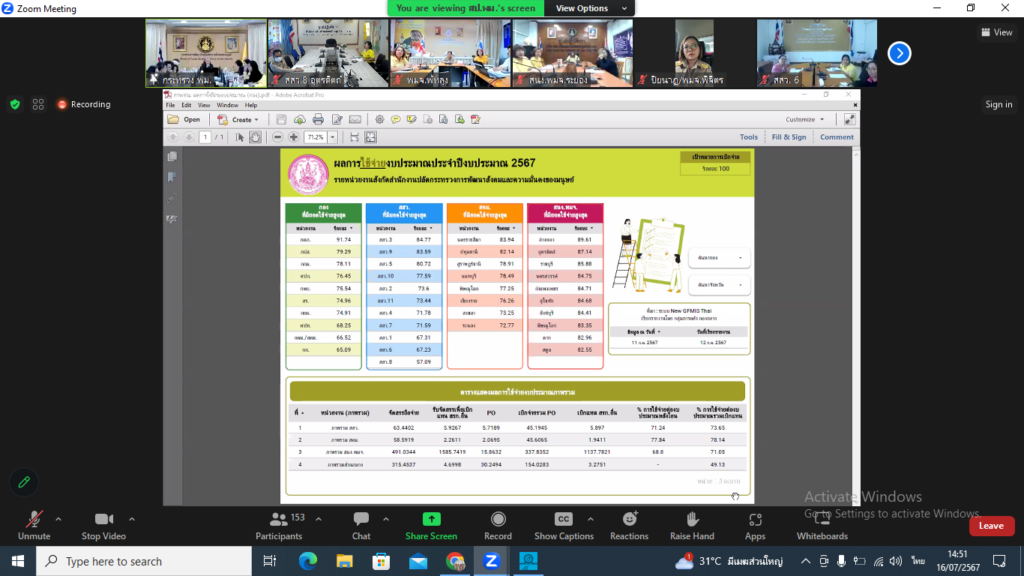Image resolution: width=1024 pixels, height=576 pixels.
Task: Click the zoom in plus icon
Action: 294,137
